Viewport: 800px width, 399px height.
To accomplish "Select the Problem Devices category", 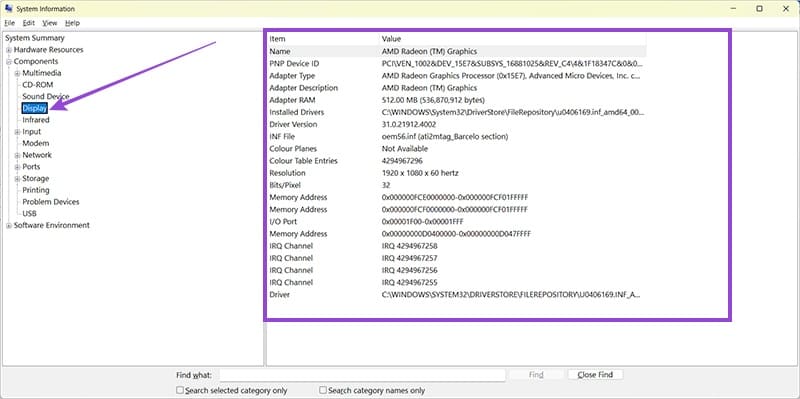I will point(51,202).
